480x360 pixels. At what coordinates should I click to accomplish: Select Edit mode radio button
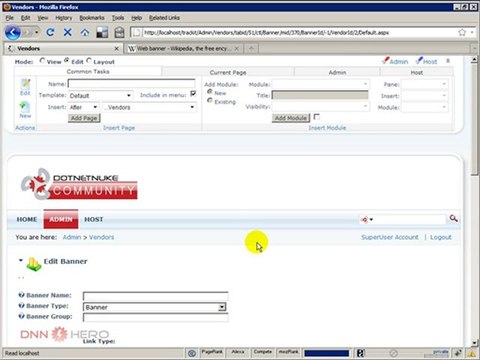[x=67, y=61]
